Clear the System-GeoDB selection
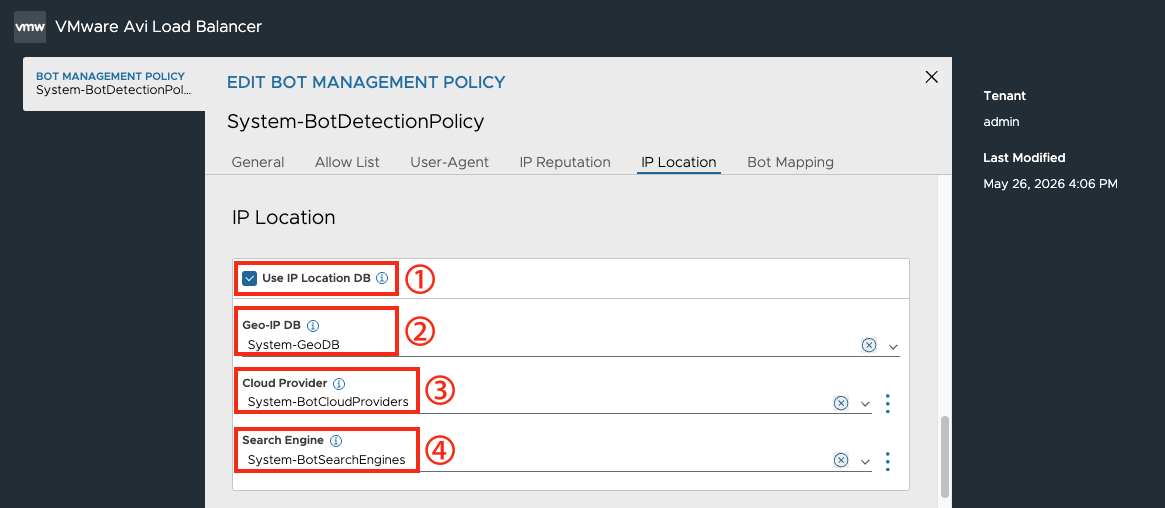 point(869,345)
